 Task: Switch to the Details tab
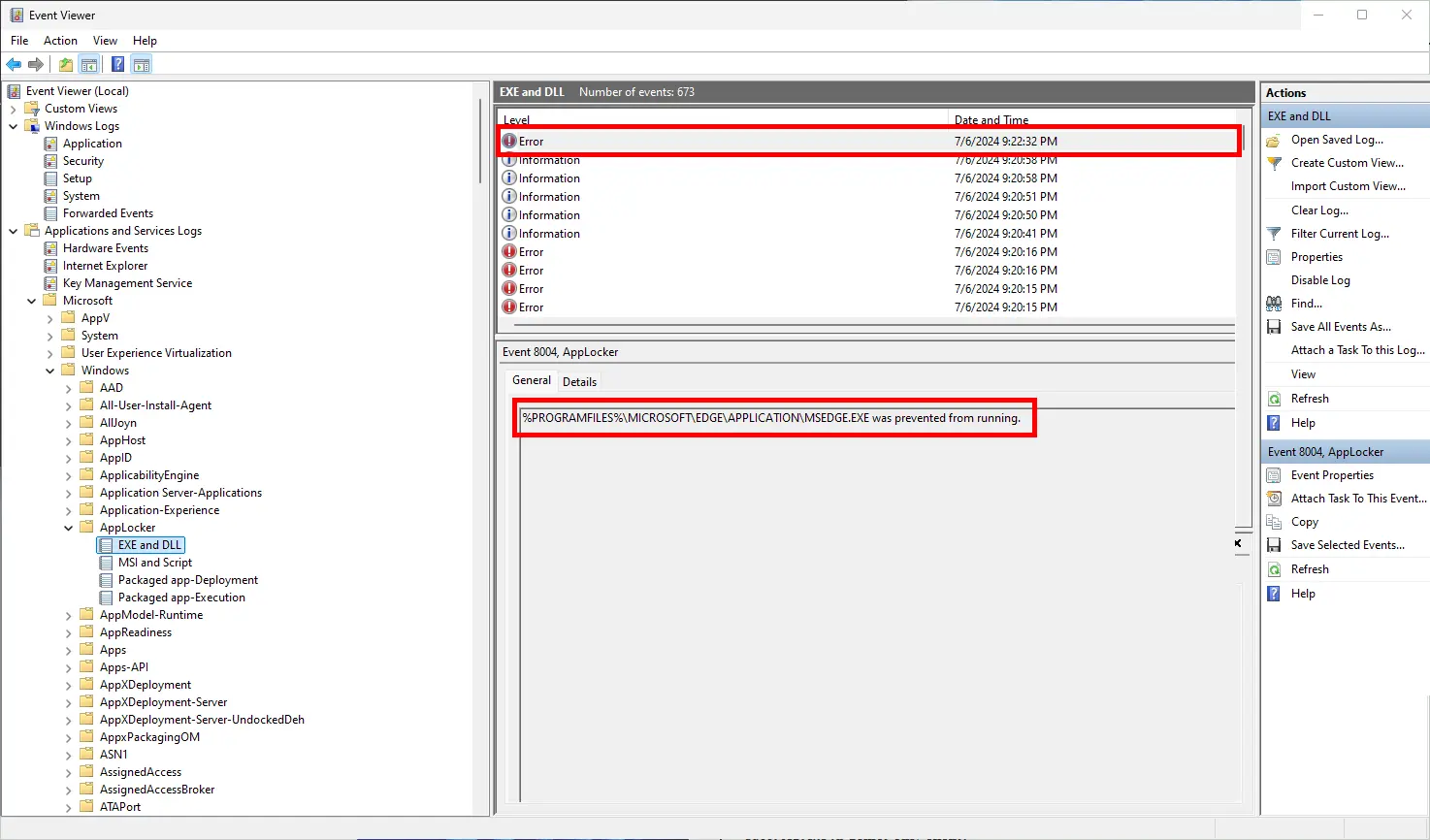[x=579, y=381]
